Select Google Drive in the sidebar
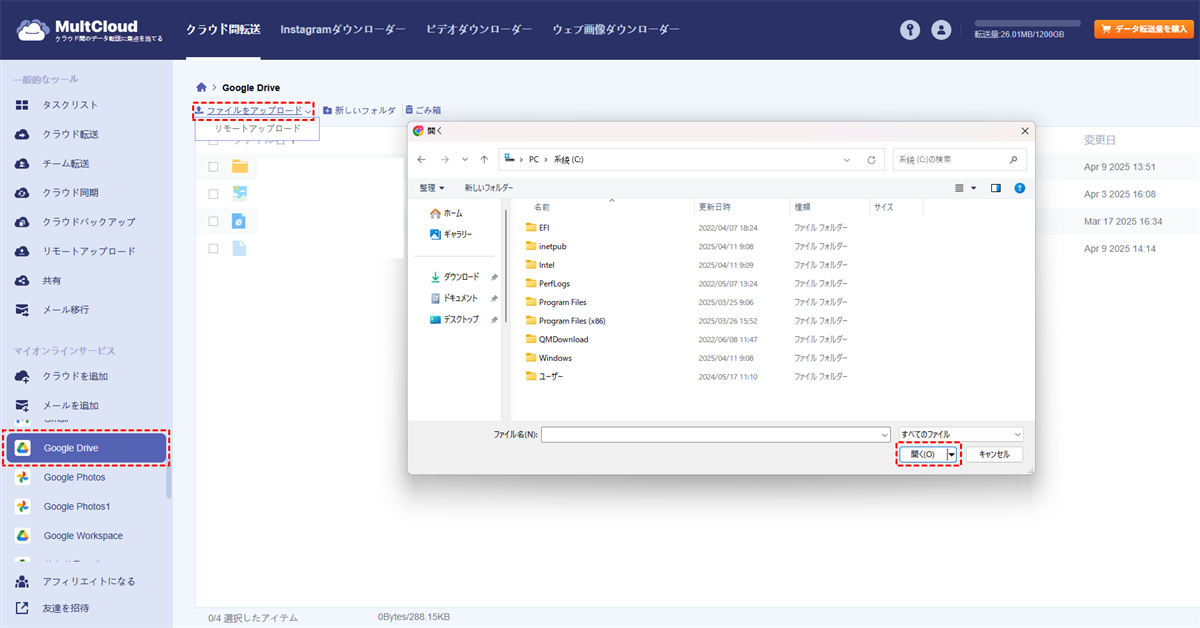 coord(86,448)
